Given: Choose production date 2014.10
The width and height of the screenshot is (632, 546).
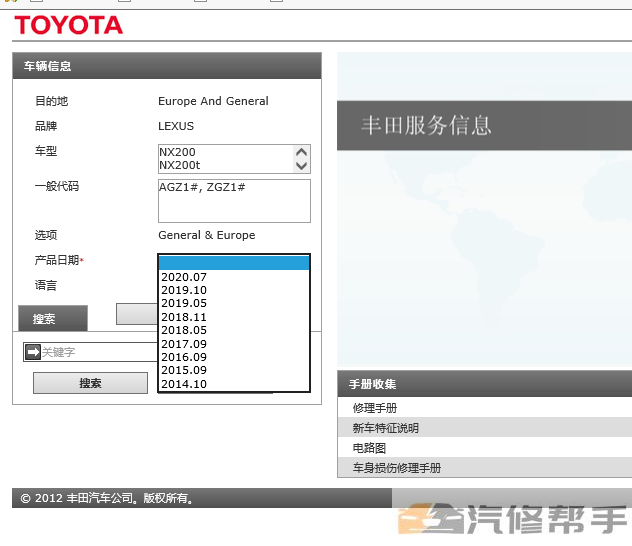Looking at the screenshot, I should [234, 384].
